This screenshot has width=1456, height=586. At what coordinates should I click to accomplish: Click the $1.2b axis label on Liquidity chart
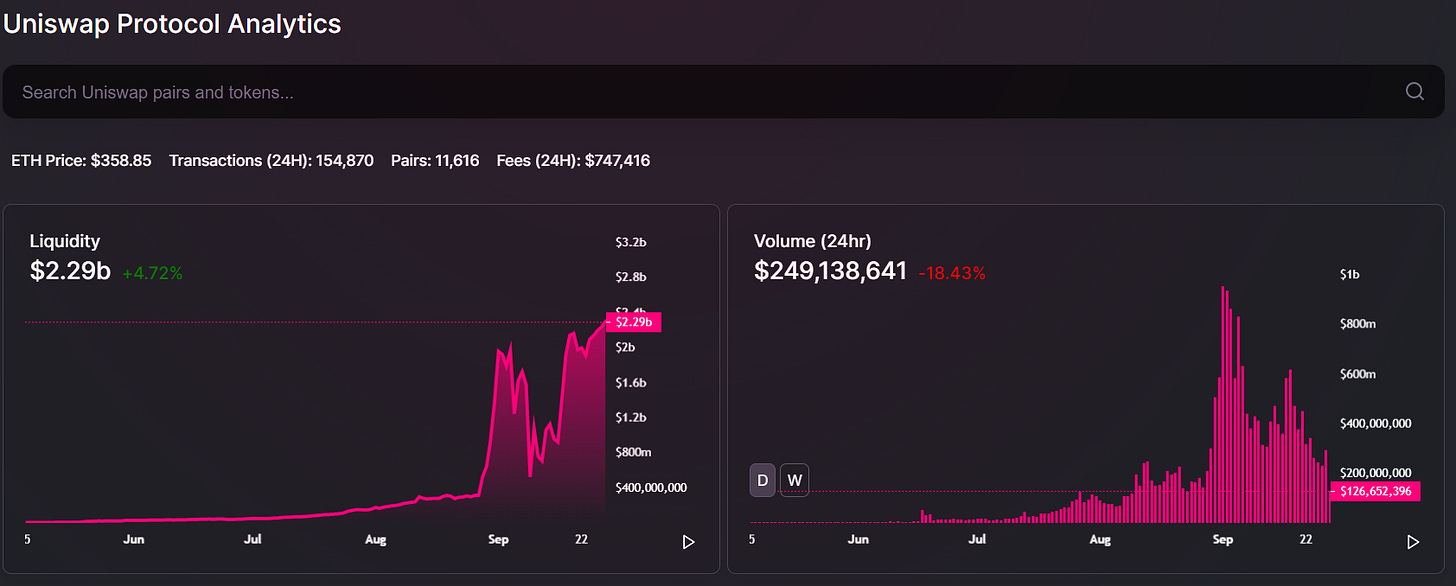(632, 418)
